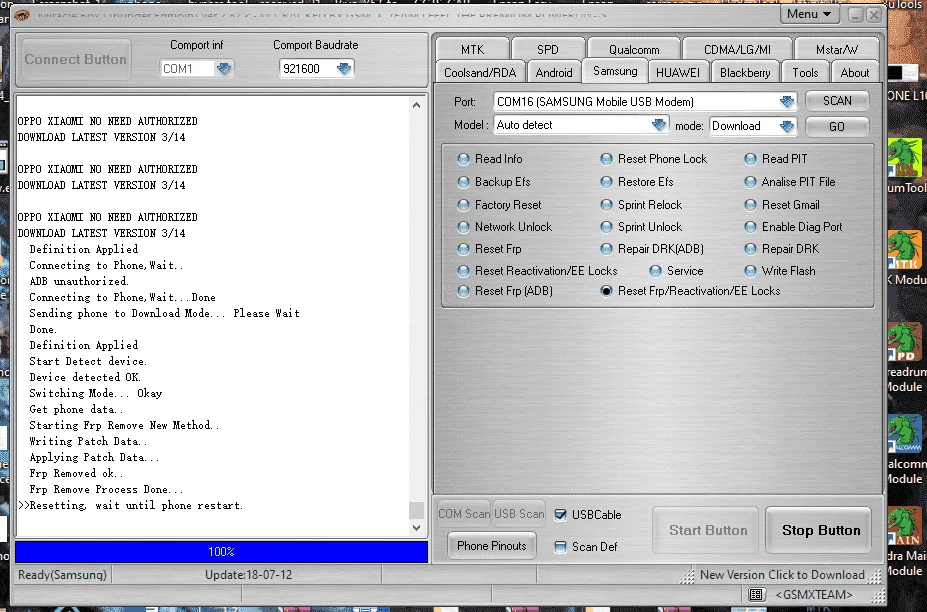Click the blue 100% progress bar
The width and height of the screenshot is (927, 612).
pos(221,552)
